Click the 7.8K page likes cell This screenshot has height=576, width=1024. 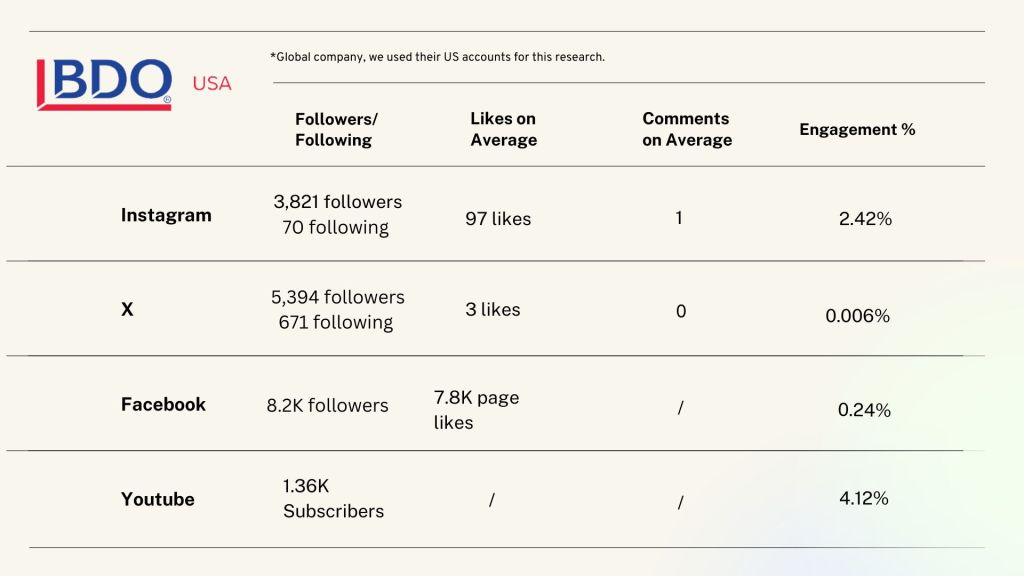click(476, 410)
